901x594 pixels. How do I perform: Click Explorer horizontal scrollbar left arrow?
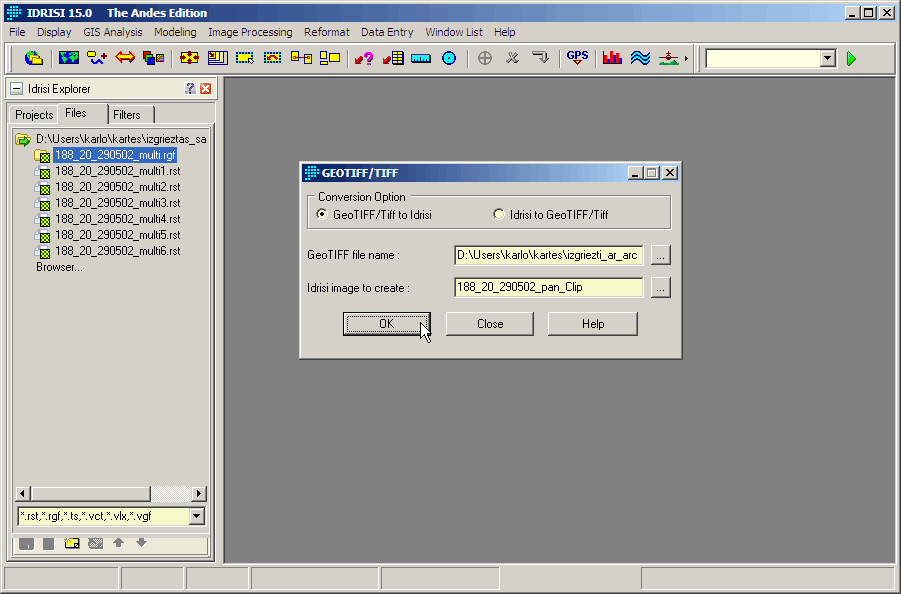(x=22, y=493)
